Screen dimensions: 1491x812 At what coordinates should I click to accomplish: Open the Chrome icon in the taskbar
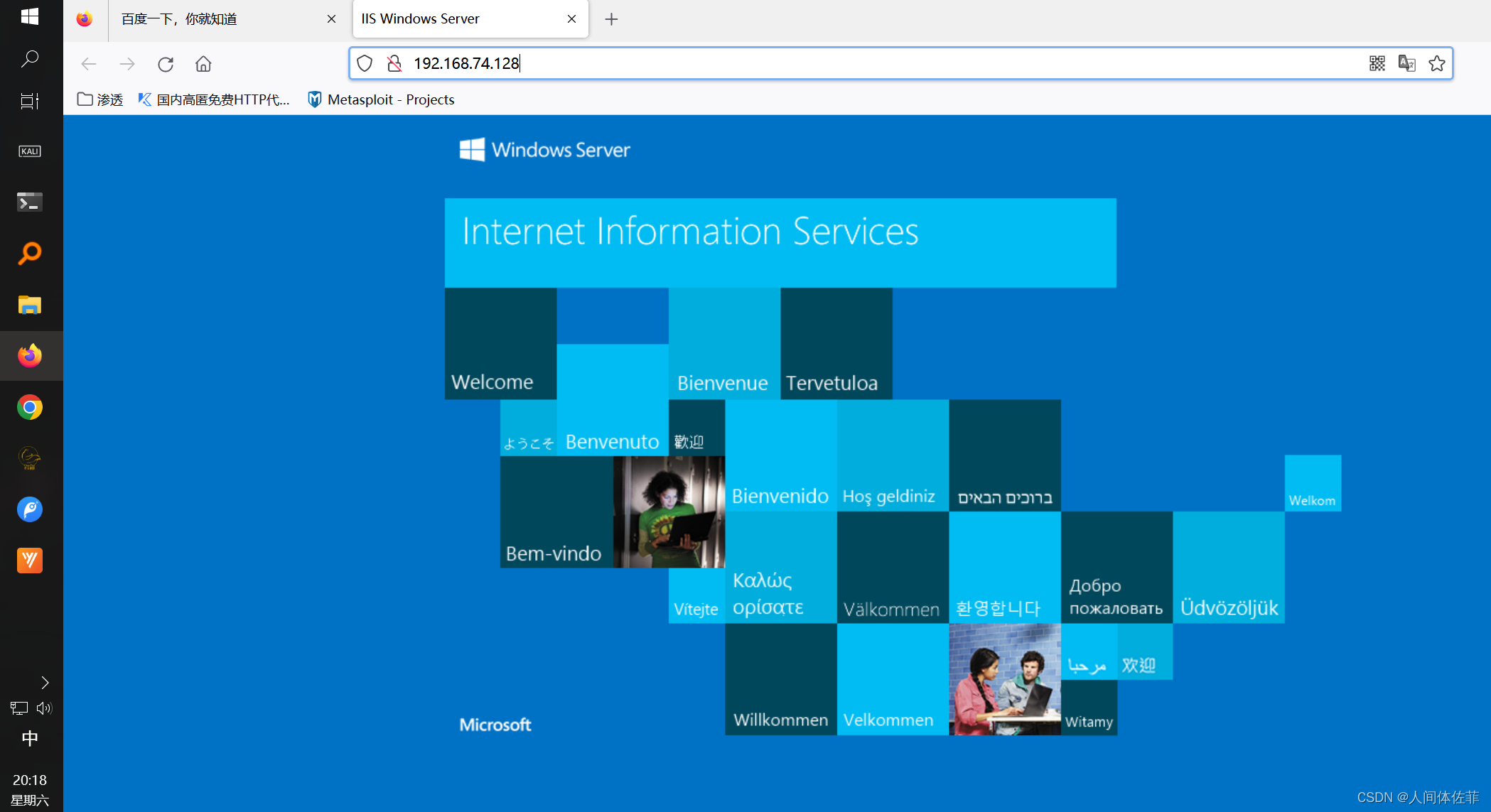30,407
